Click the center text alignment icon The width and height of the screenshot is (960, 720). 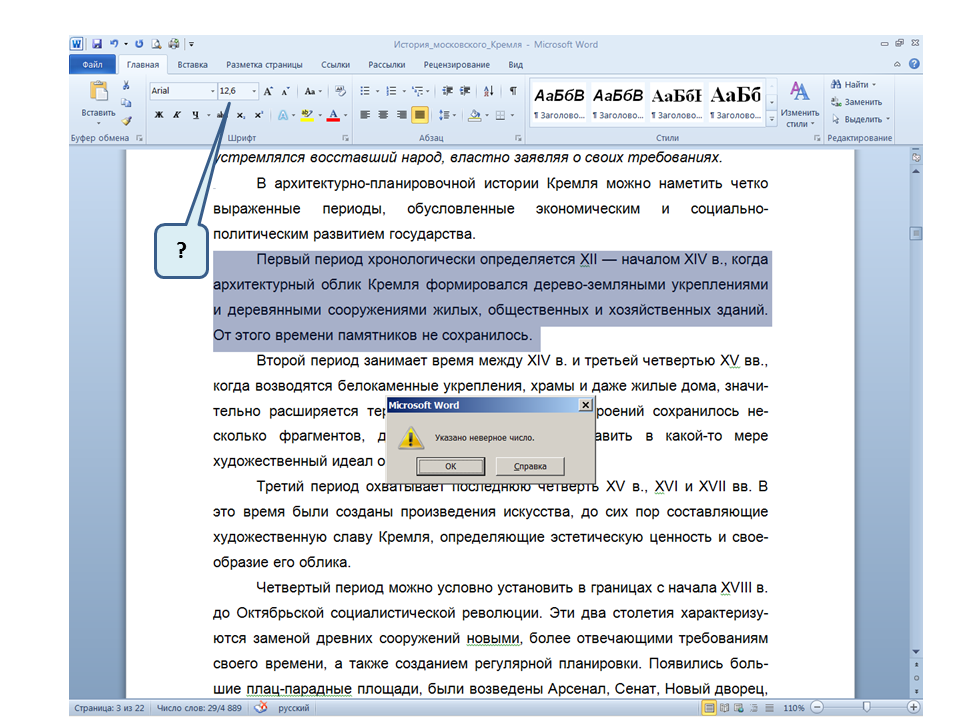point(383,115)
